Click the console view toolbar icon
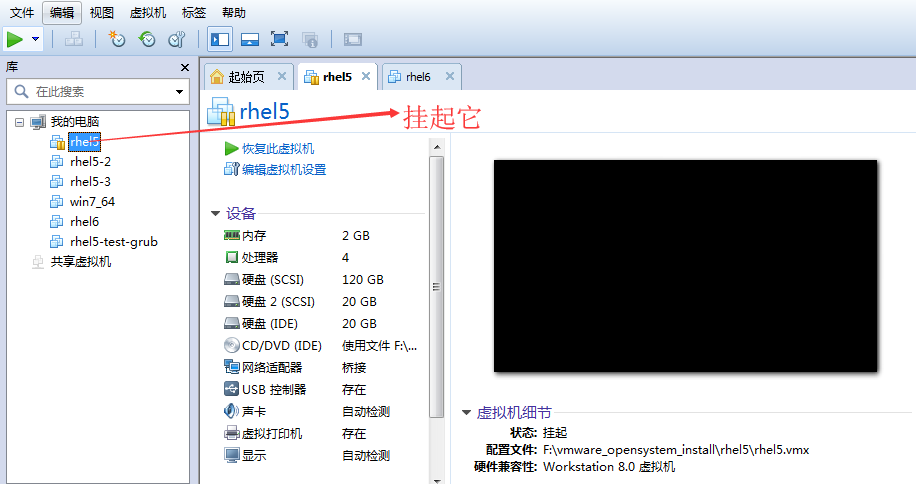This screenshot has width=916, height=484. point(353,39)
